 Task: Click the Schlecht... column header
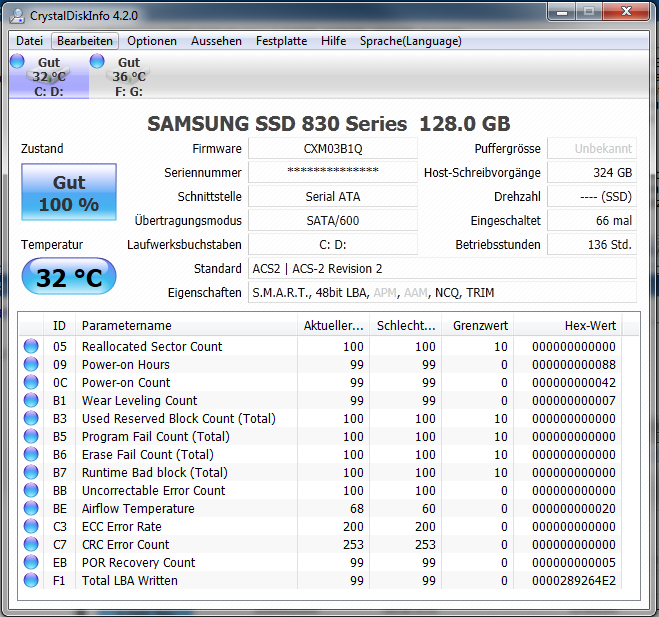click(x=406, y=325)
